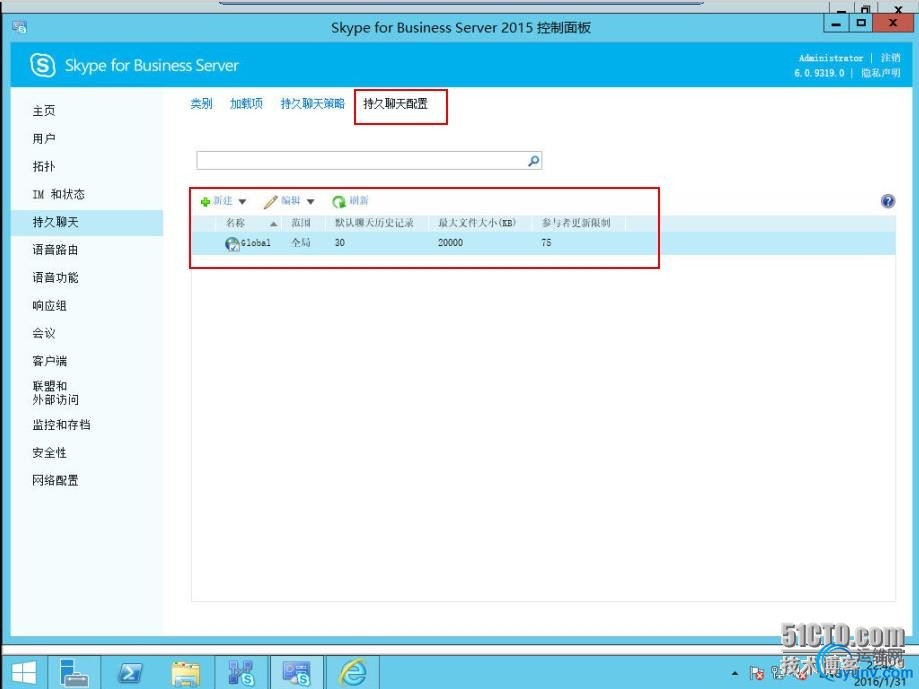
Task: Open File Explorer from the taskbar
Action: click(185, 672)
